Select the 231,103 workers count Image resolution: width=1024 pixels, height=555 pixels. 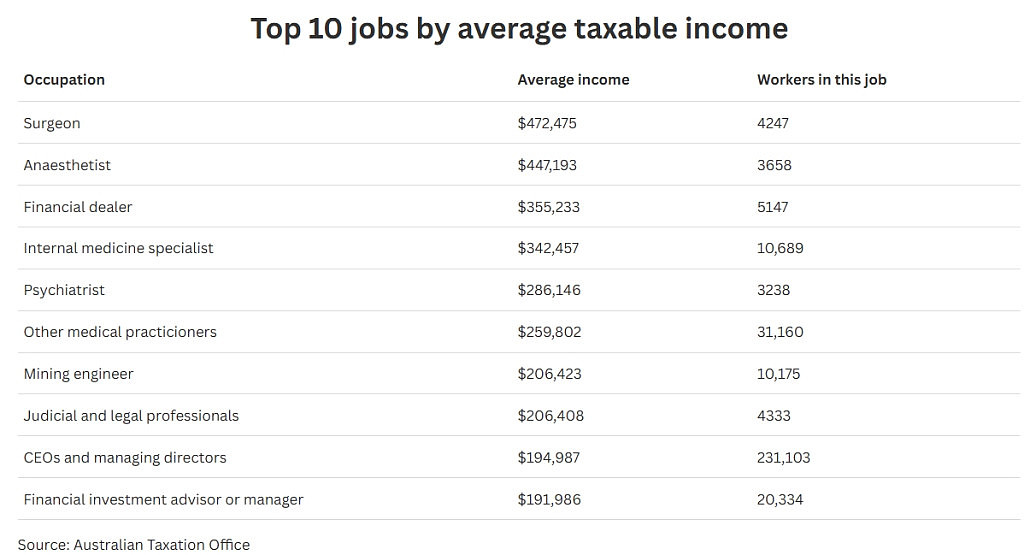(x=783, y=458)
